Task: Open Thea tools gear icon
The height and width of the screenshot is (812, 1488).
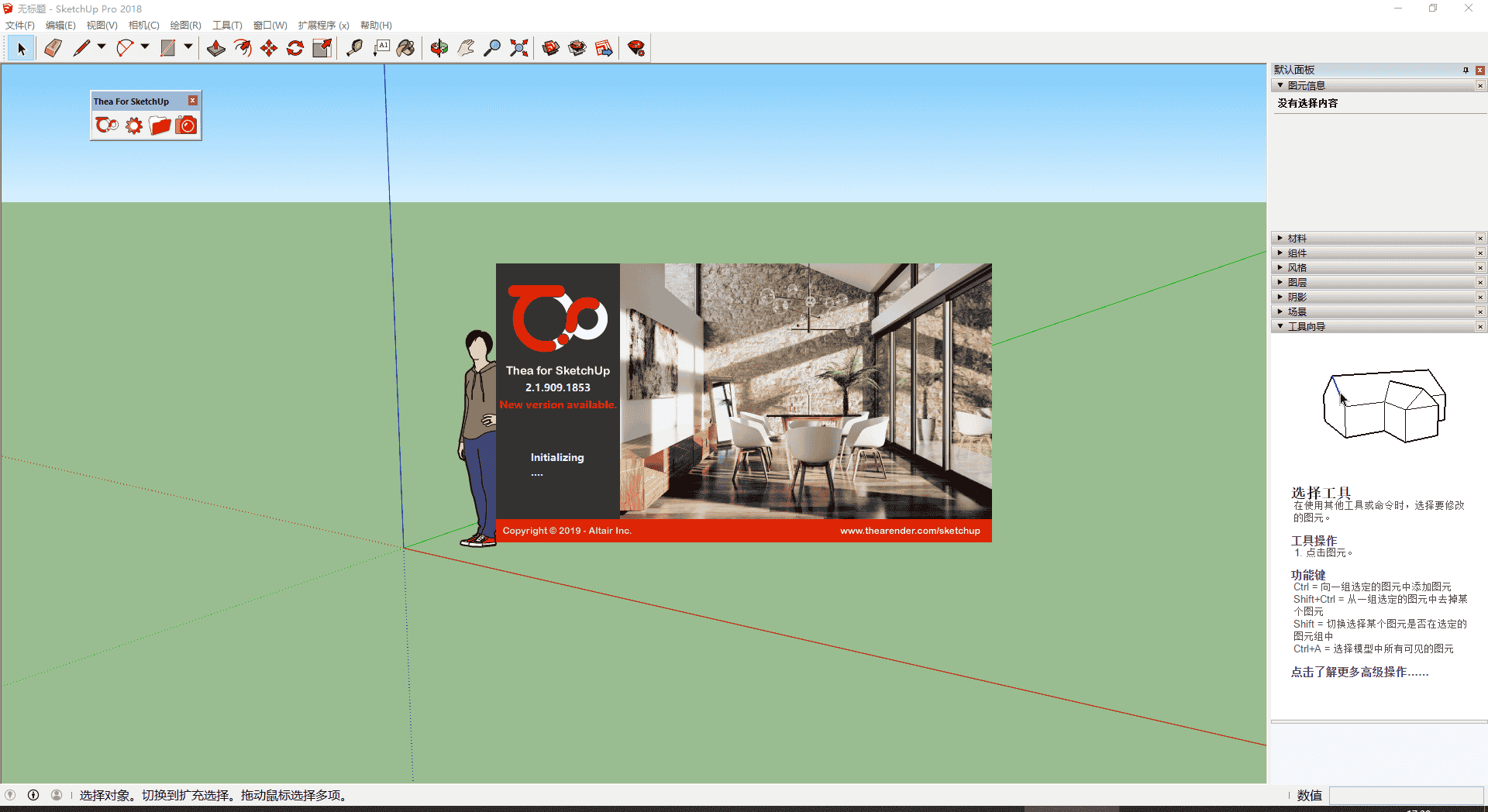Action: (x=134, y=126)
